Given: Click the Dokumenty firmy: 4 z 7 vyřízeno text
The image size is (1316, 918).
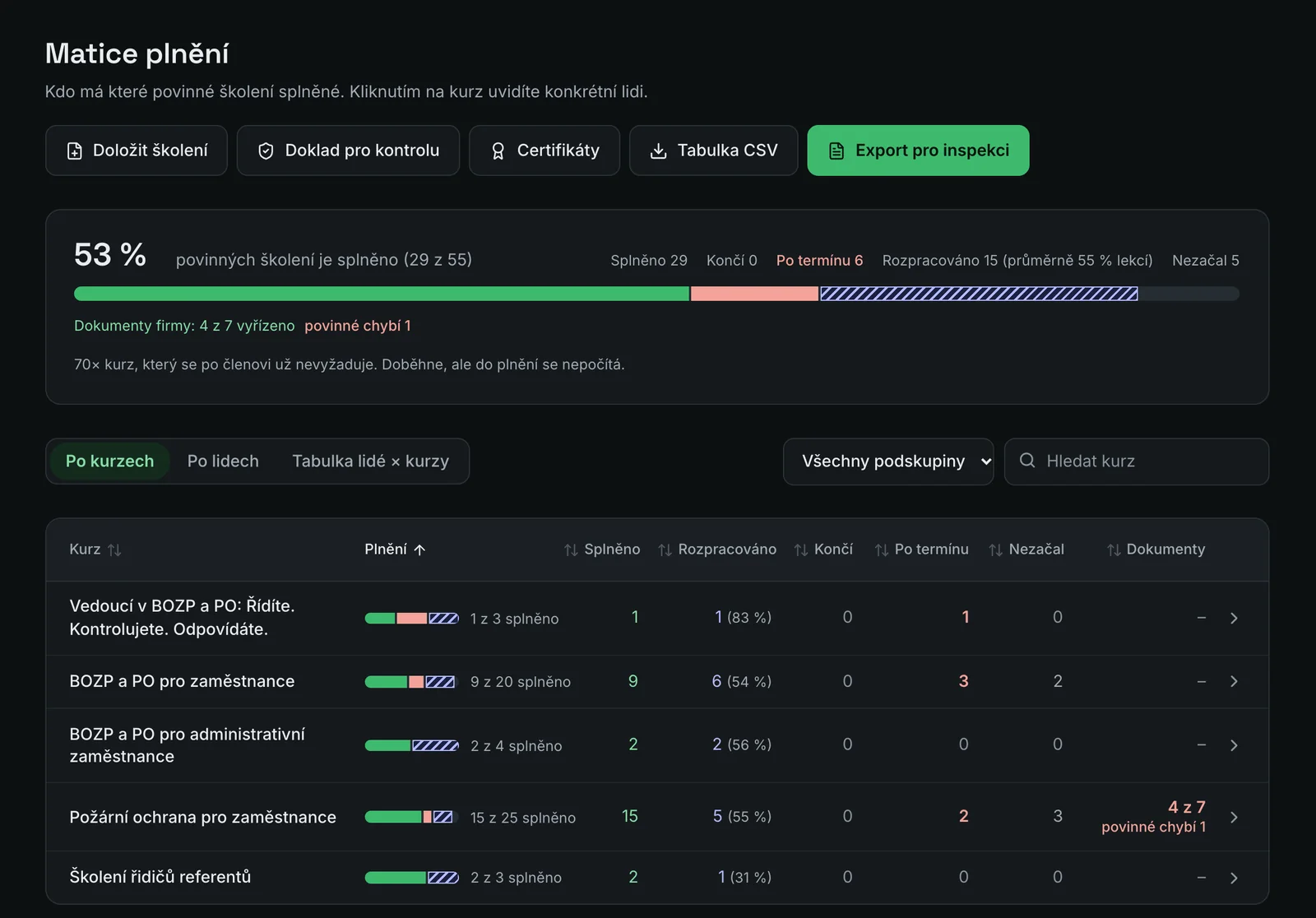Looking at the screenshot, I should [184, 326].
